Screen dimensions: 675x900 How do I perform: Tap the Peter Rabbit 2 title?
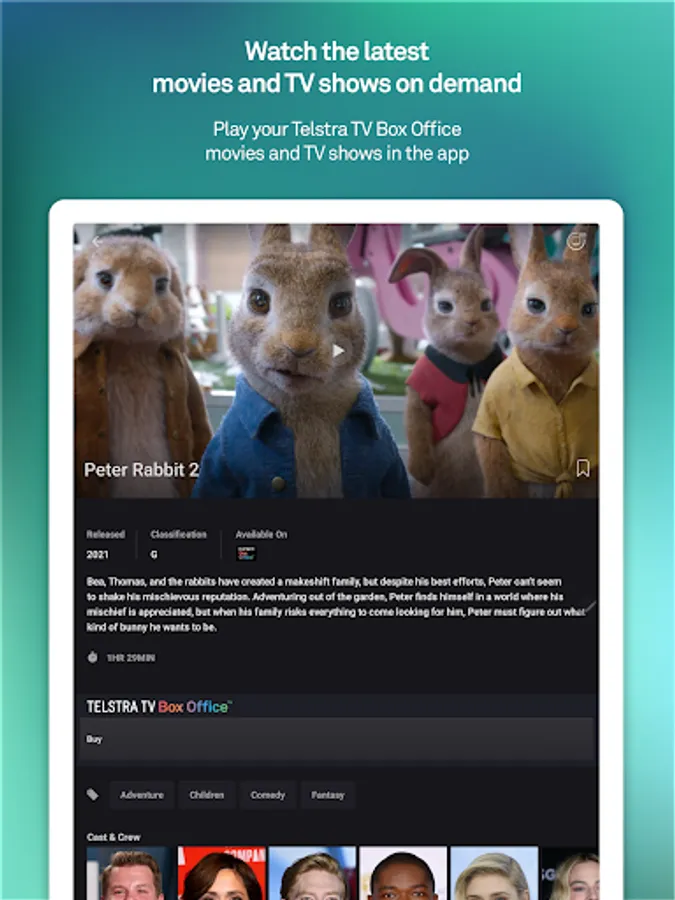tap(141, 470)
